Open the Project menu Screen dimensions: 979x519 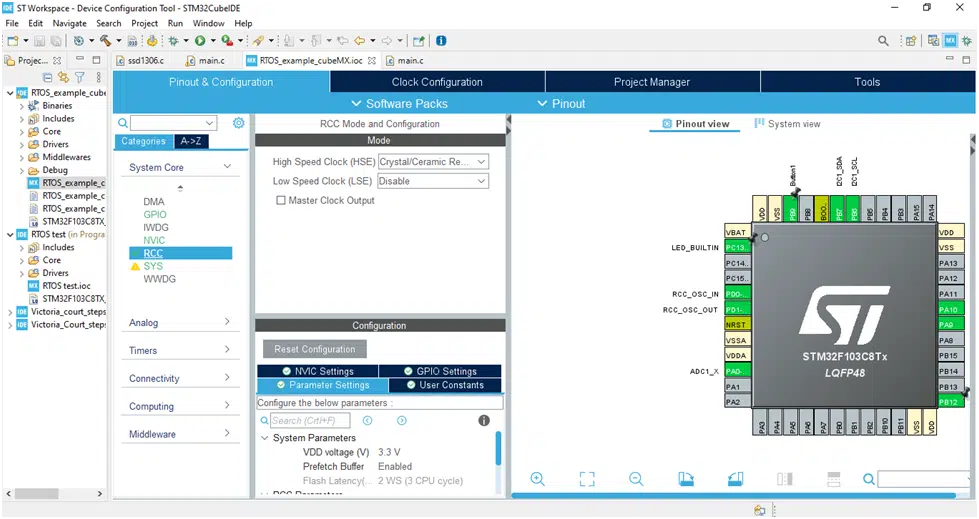point(144,23)
